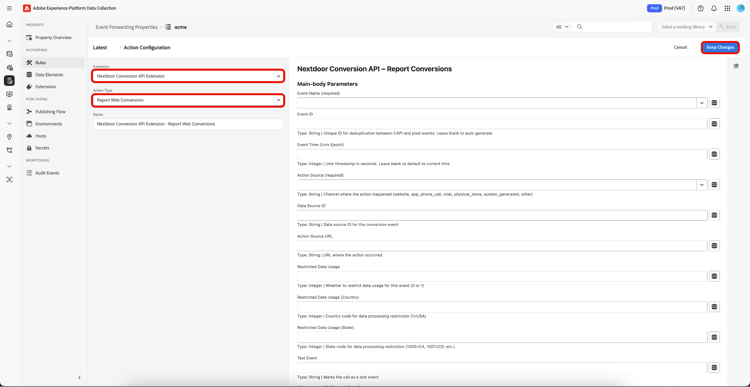Open data element picker for Restricted Data Usage (Country)

point(715,307)
